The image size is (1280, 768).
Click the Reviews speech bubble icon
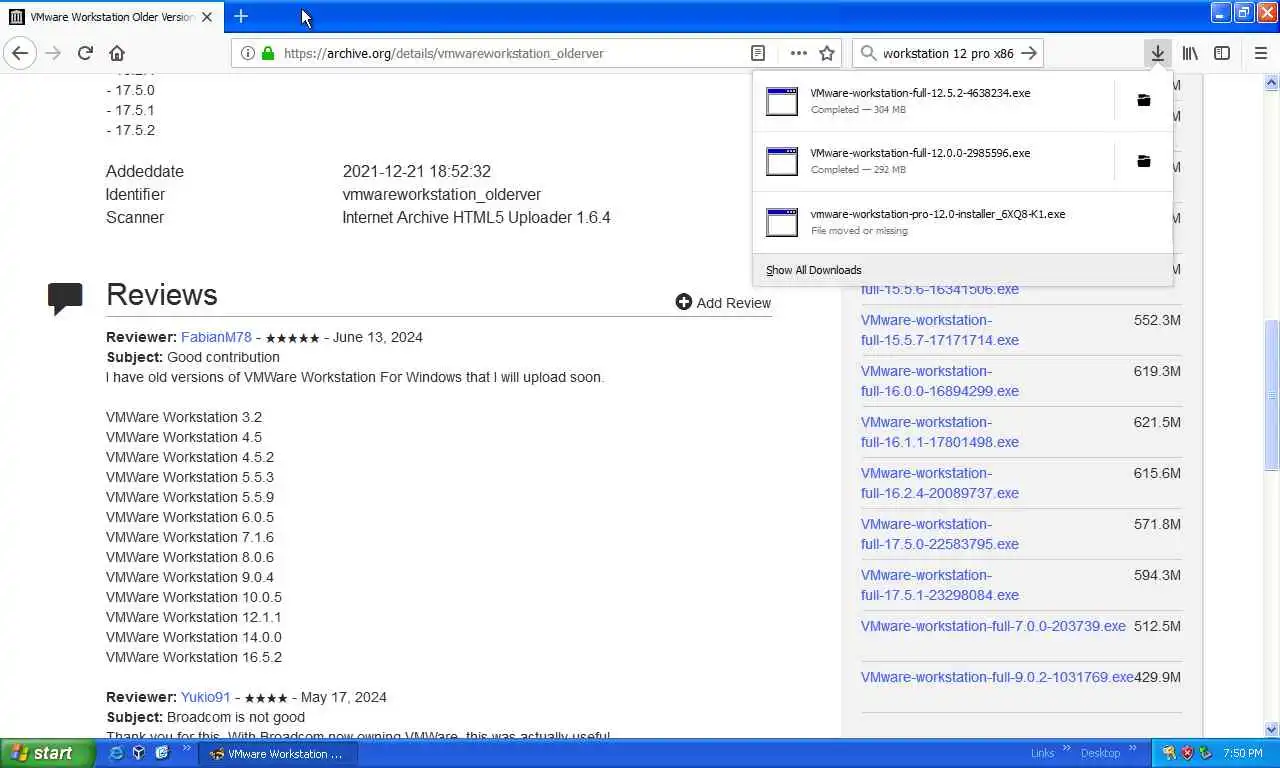point(65,298)
